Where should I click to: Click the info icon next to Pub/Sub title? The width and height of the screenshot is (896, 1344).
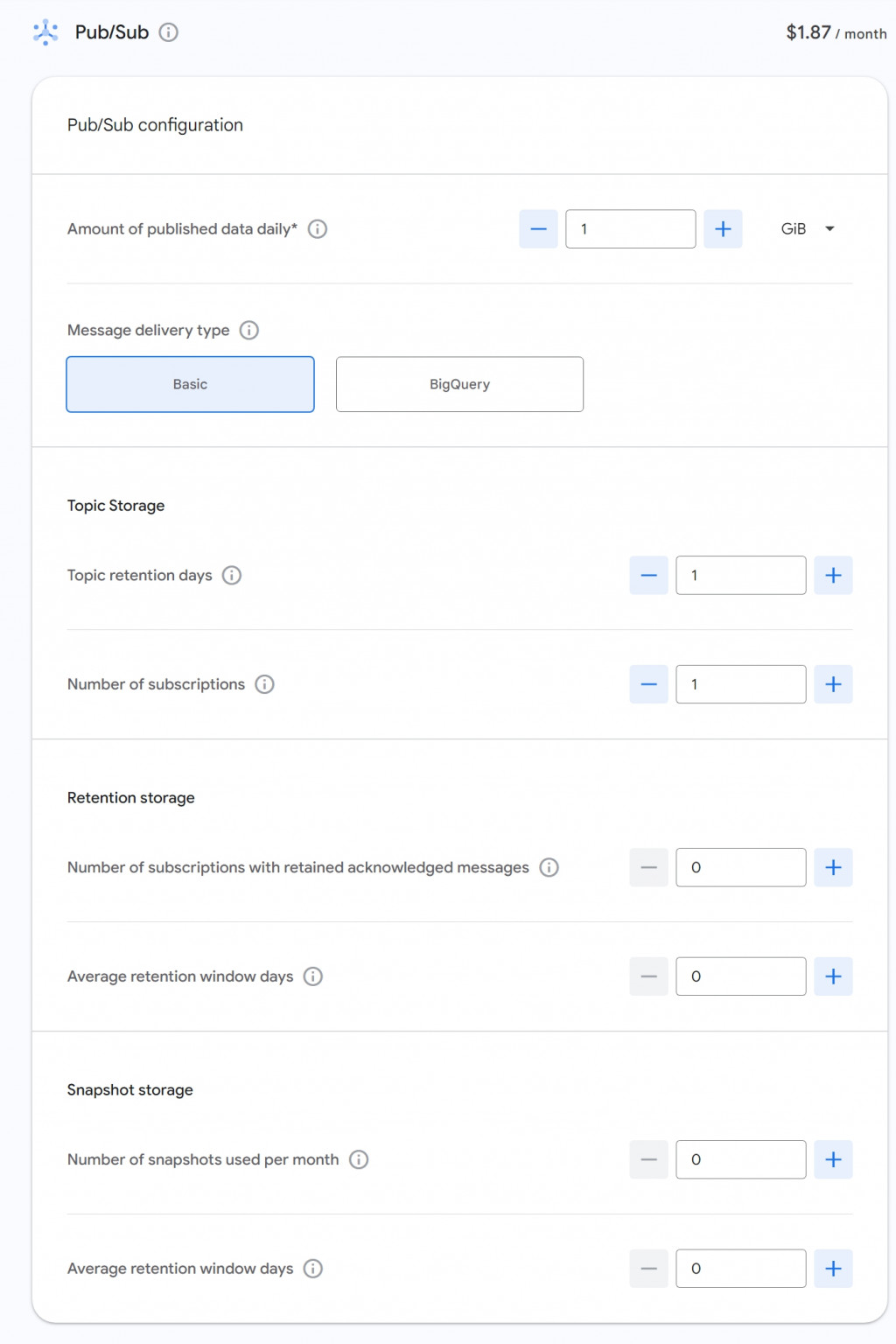(x=169, y=32)
